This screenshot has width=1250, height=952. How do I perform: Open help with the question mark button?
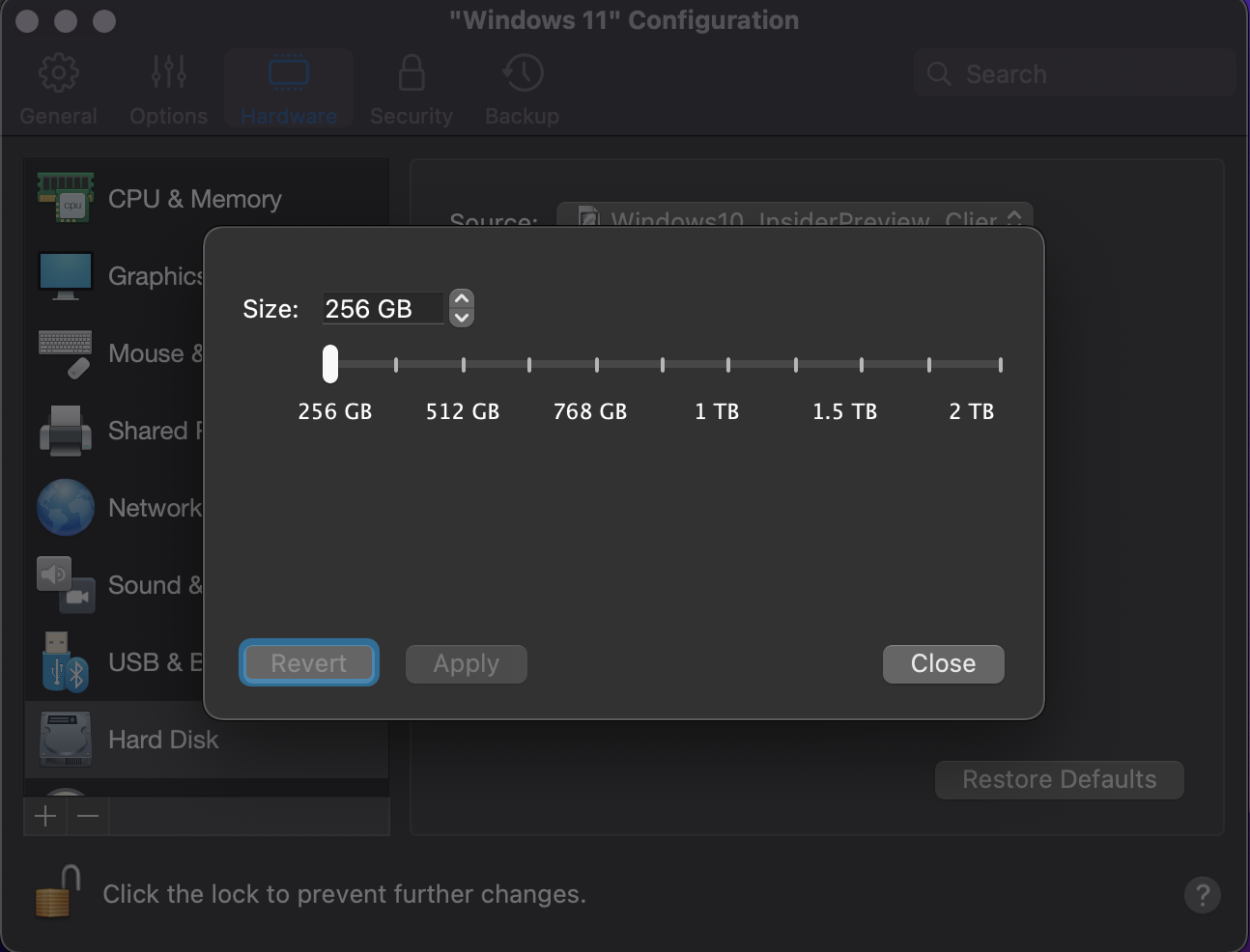click(x=1203, y=895)
